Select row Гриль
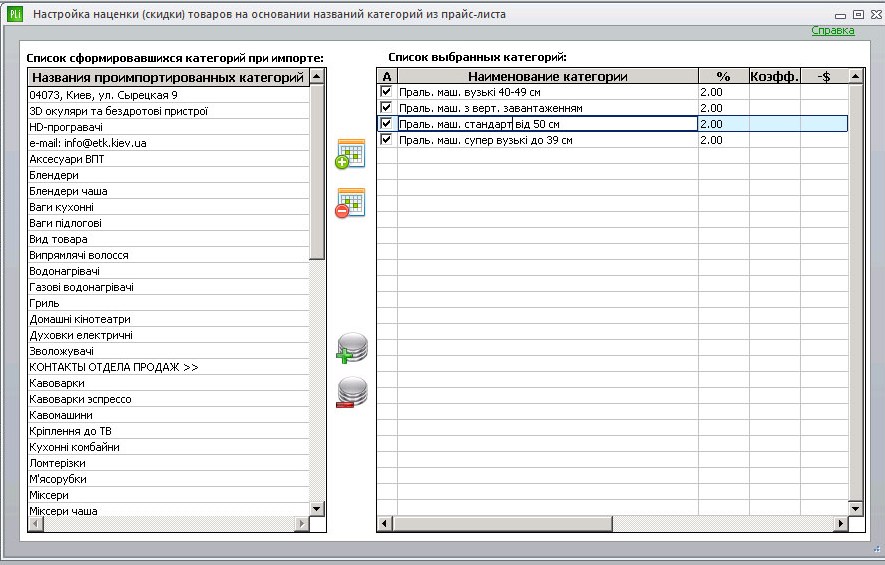 pyautogui.click(x=168, y=303)
